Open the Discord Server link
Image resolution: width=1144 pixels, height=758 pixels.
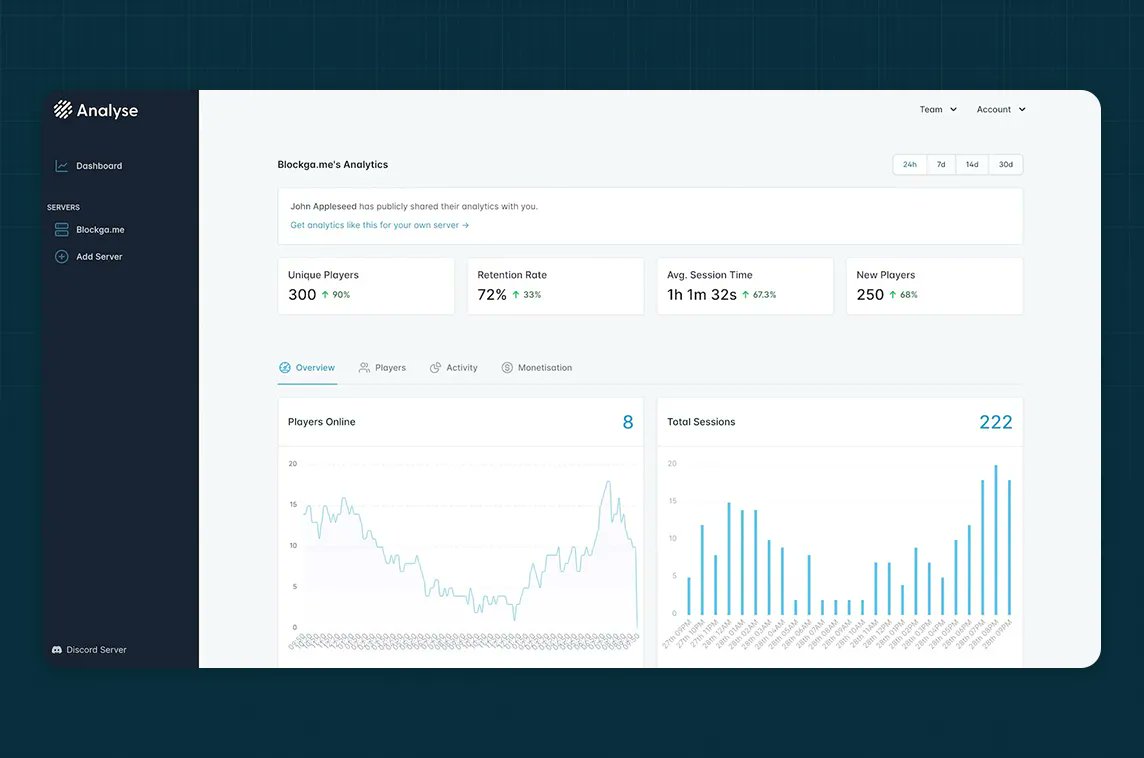89,649
